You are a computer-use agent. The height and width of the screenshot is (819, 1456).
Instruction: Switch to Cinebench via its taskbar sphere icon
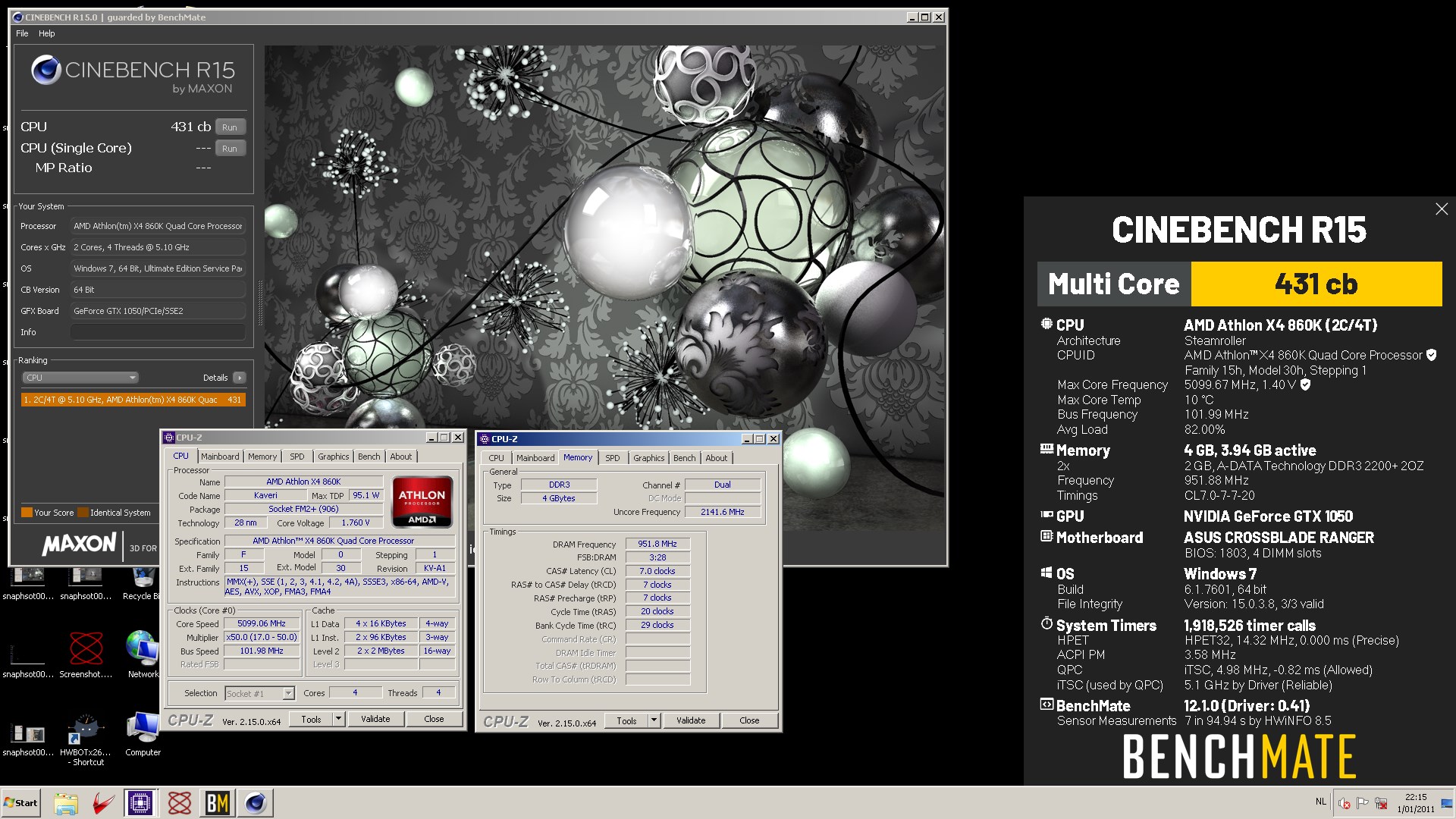[256, 803]
